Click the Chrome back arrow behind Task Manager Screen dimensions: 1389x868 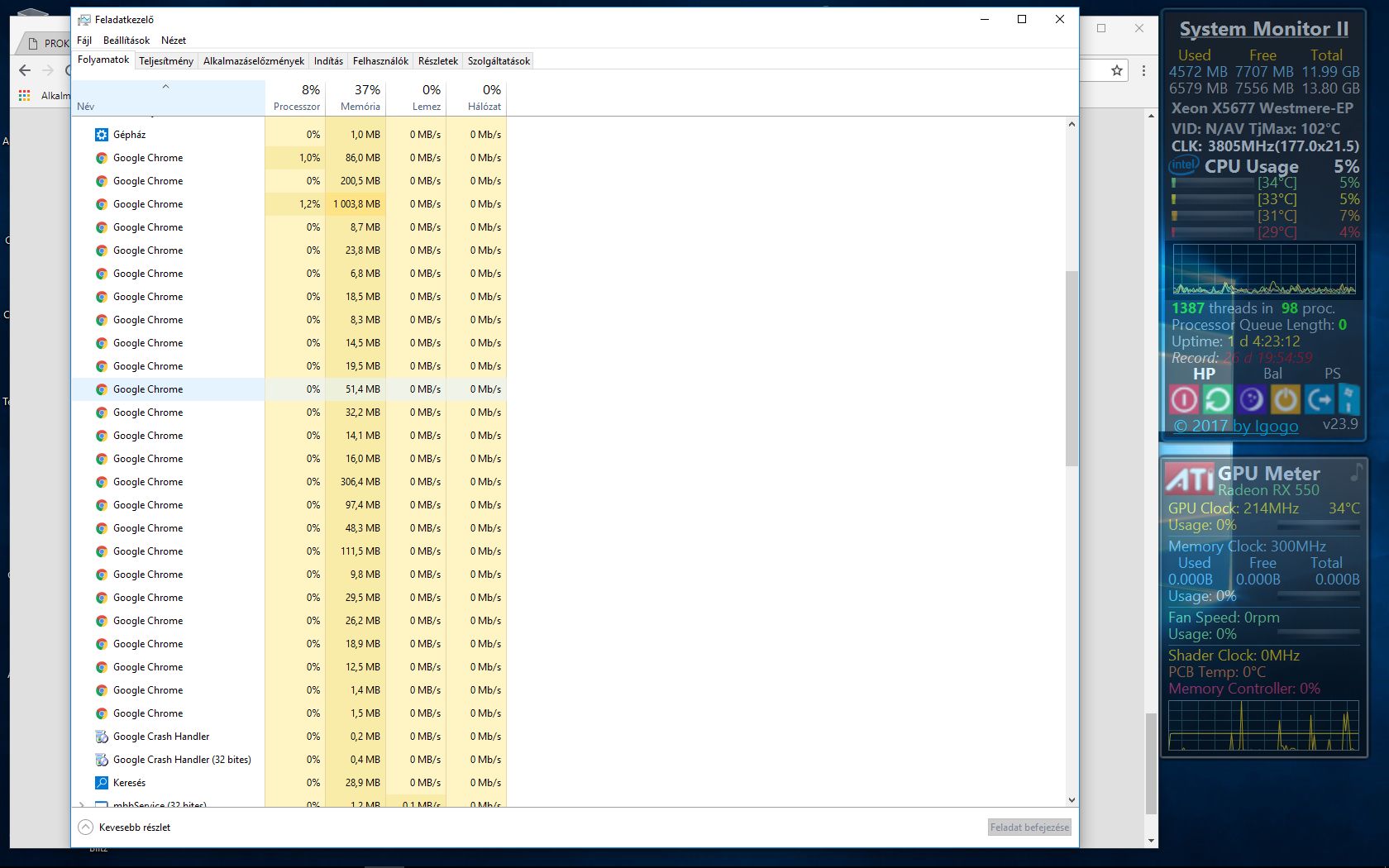tap(25, 70)
